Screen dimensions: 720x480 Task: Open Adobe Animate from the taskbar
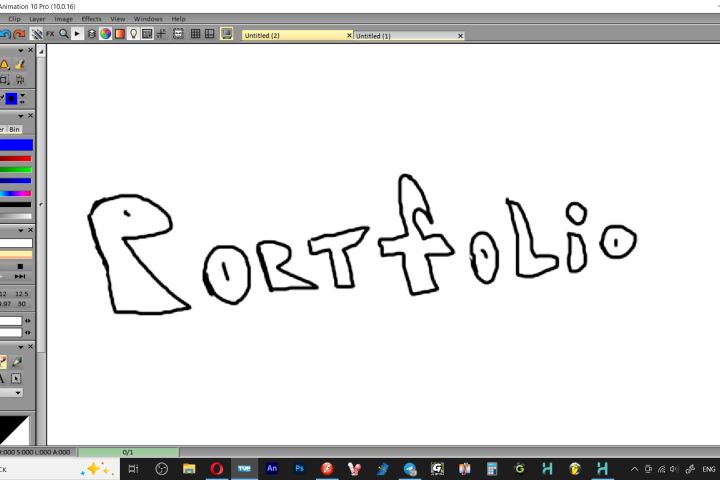pyautogui.click(x=272, y=469)
